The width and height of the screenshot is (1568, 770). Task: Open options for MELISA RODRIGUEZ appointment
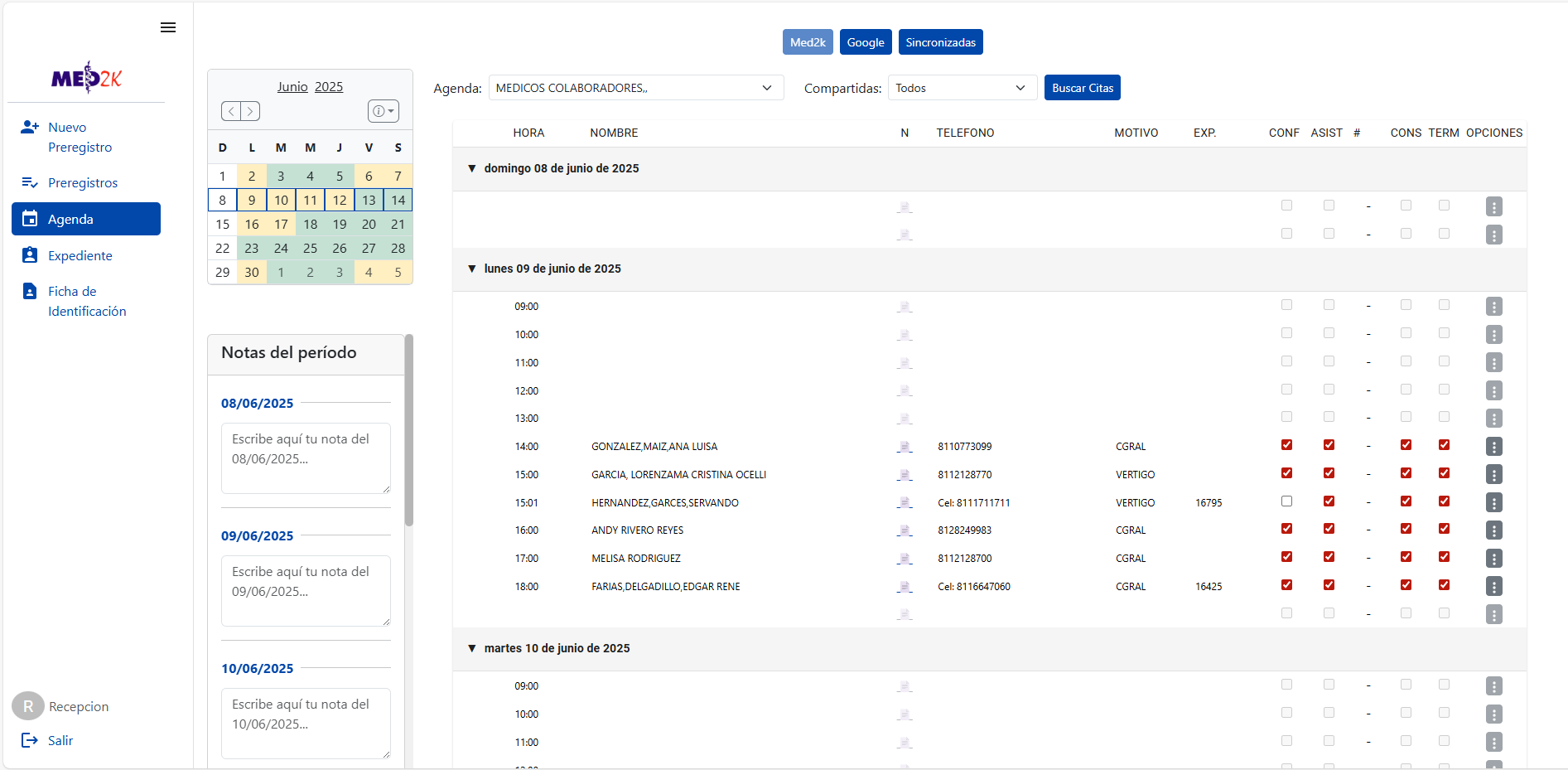point(1493,559)
